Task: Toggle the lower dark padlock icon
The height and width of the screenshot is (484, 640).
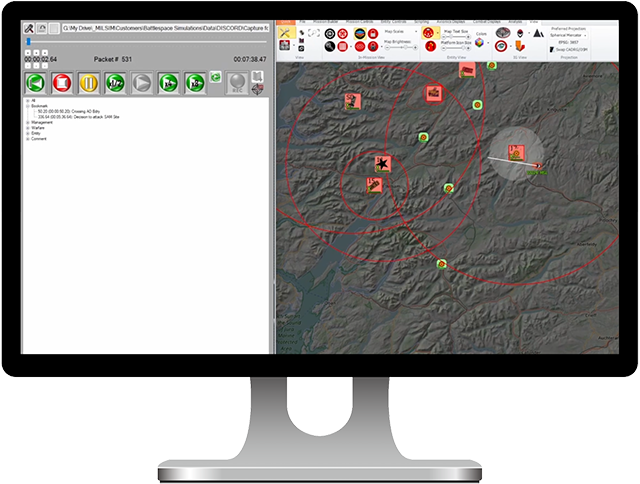Action: point(373,47)
